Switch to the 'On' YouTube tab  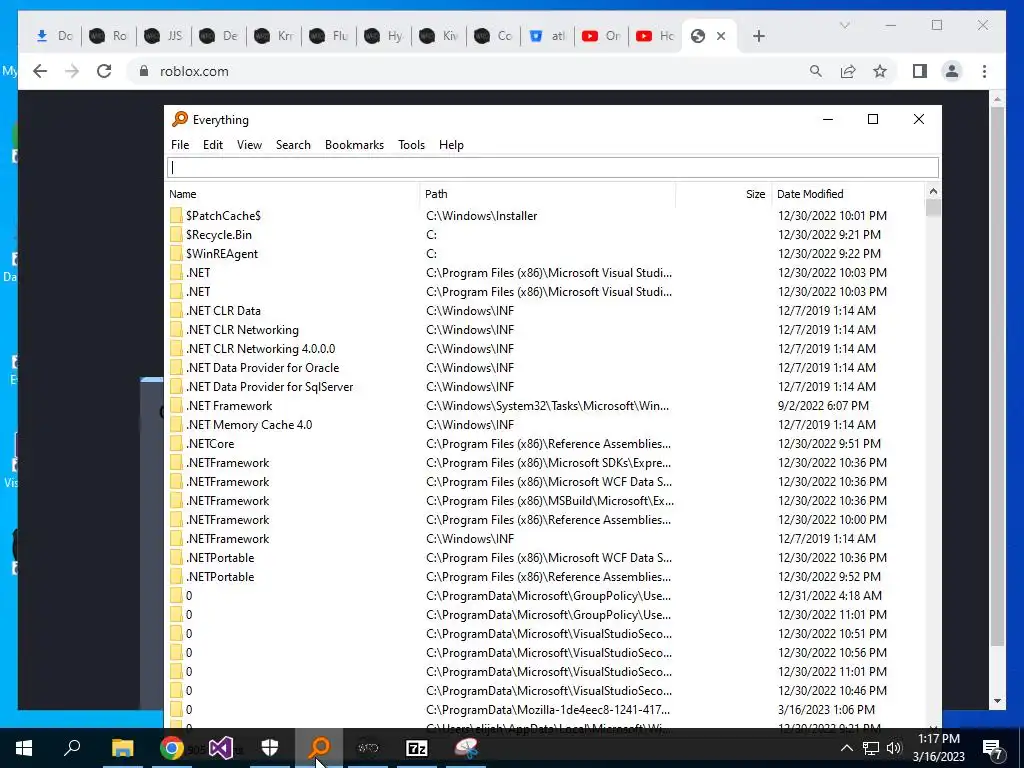click(x=601, y=36)
